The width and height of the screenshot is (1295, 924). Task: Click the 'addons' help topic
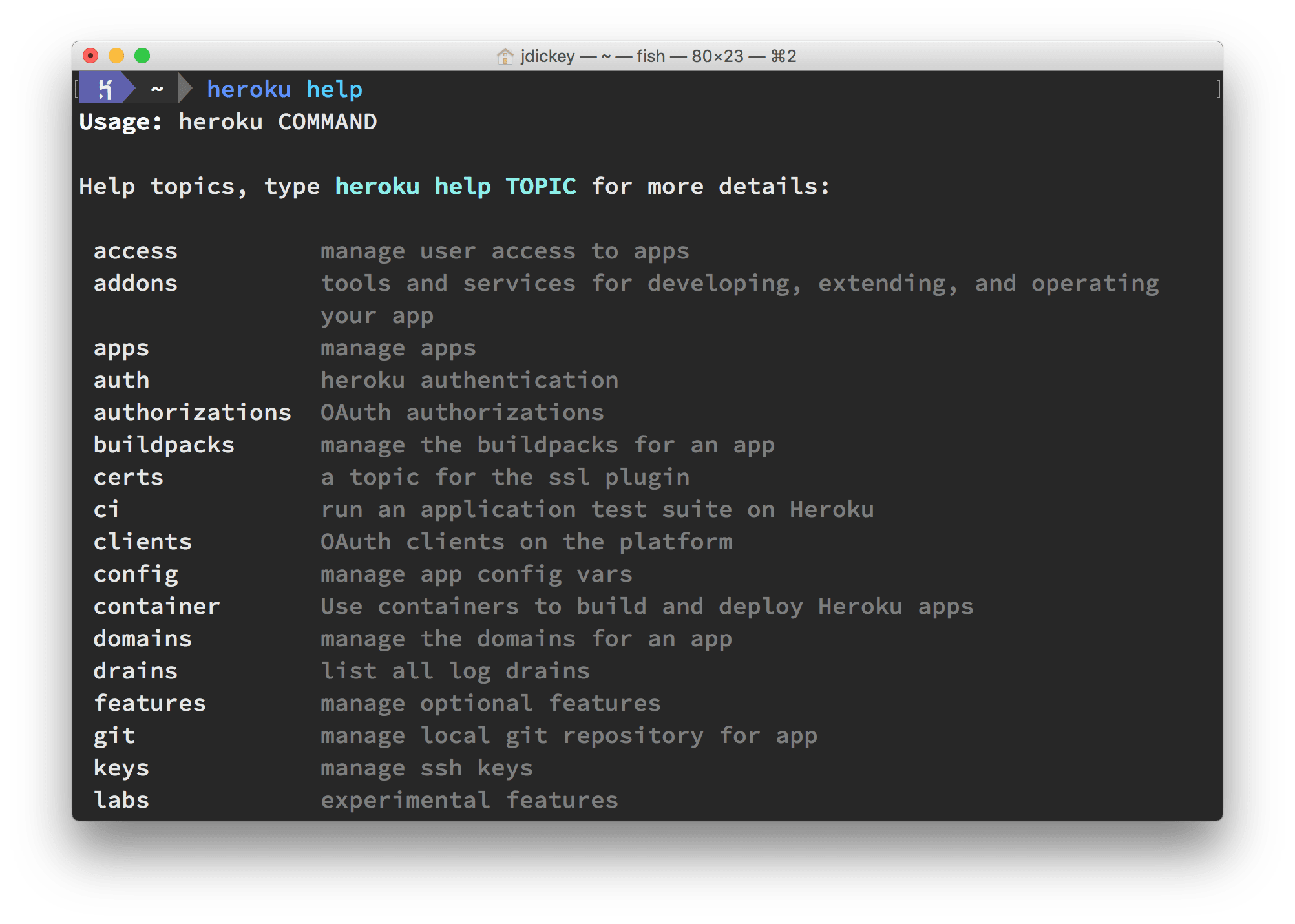(135, 283)
